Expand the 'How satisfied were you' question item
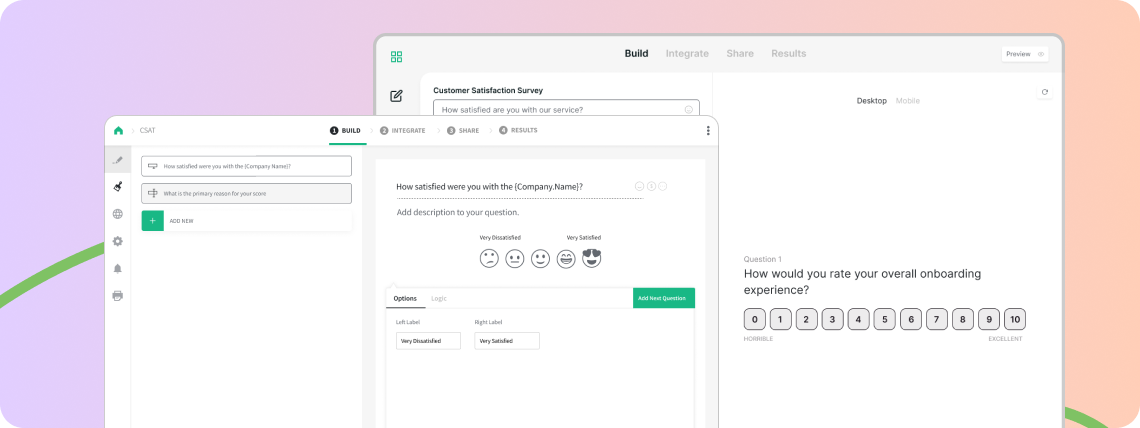This screenshot has width=1140, height=428. pyautogui.click(x=246, y=166)
